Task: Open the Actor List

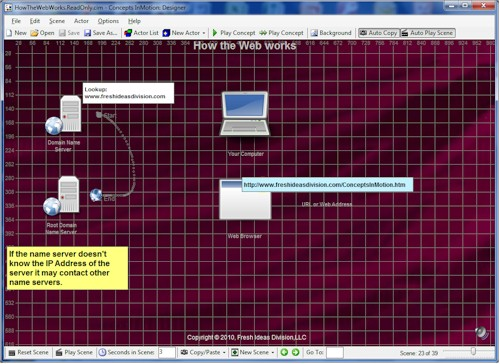Action: click(141, 33)
